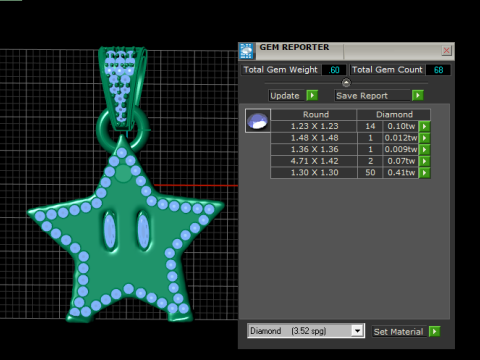Select the 1.48 X 1.48 size cell
The image size is (480, 360).
314,138
